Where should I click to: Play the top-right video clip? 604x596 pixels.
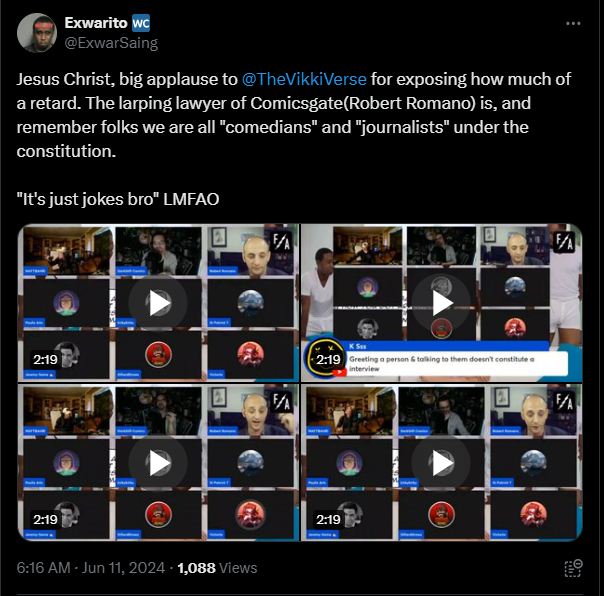click(x=441, y=303)
